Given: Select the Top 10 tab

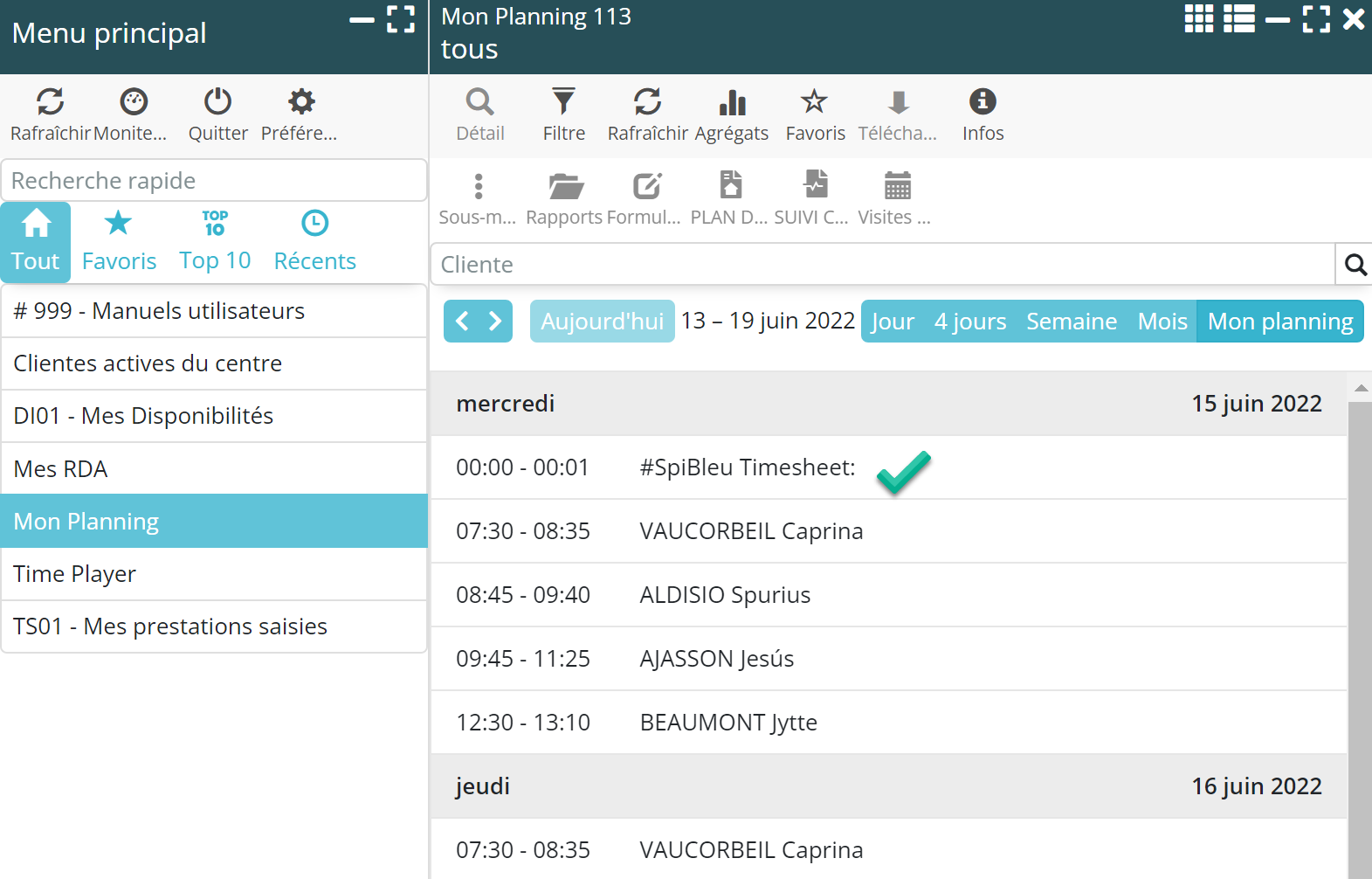Looking at the screenshot, I should pyautogui.click(x=215, y=242).
